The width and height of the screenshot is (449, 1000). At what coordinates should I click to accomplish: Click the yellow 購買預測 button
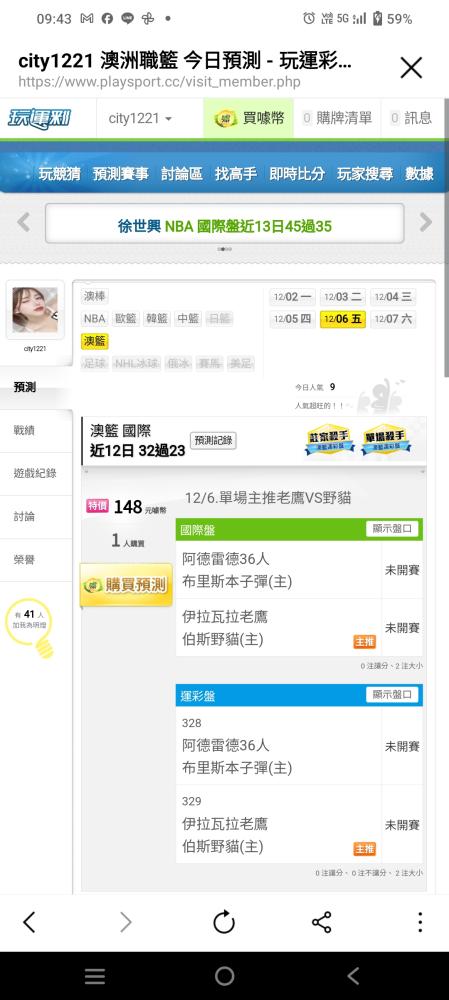[x=126, y=585]
